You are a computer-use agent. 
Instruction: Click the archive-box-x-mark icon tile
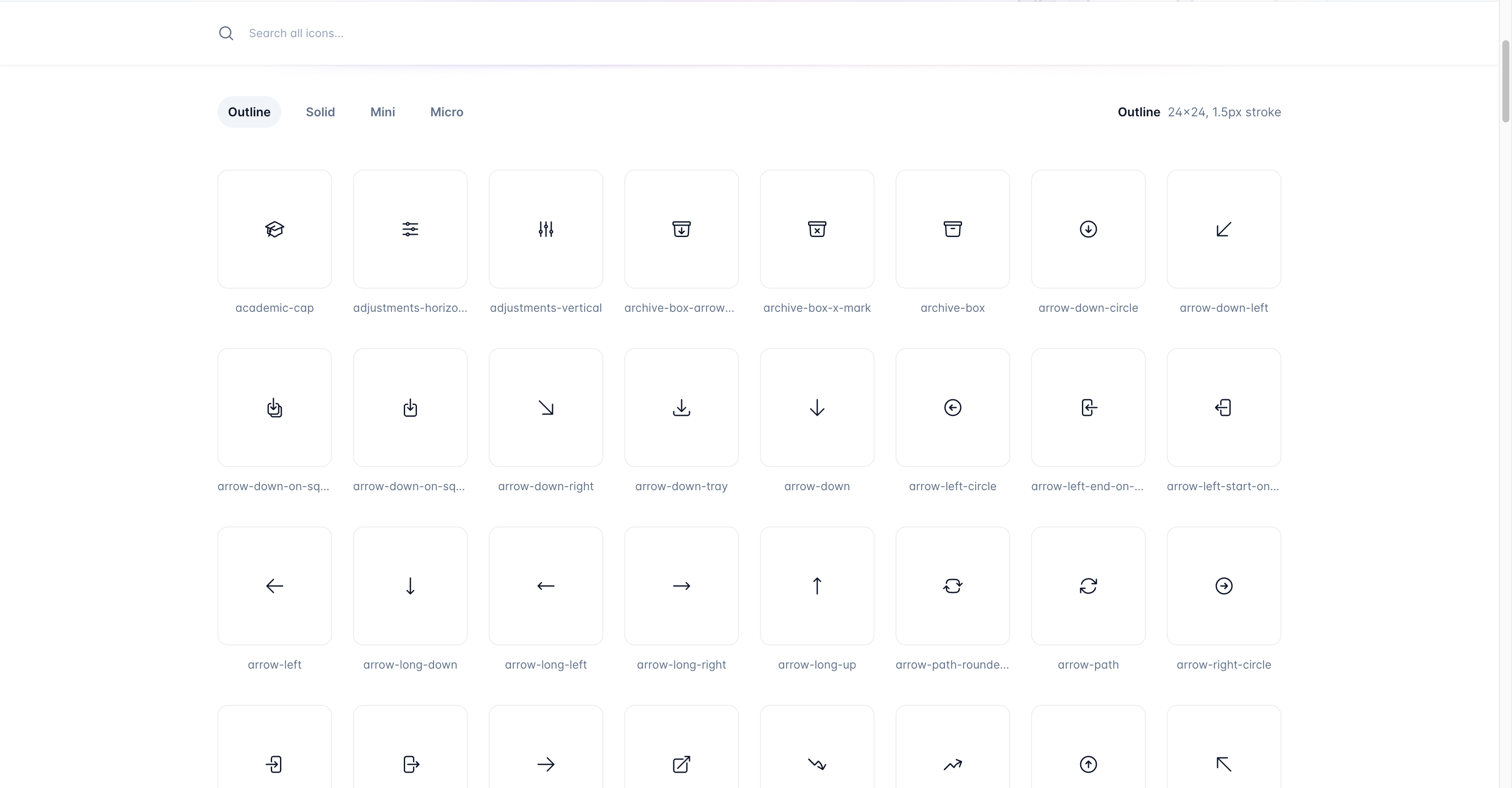(x=817, y=229)
